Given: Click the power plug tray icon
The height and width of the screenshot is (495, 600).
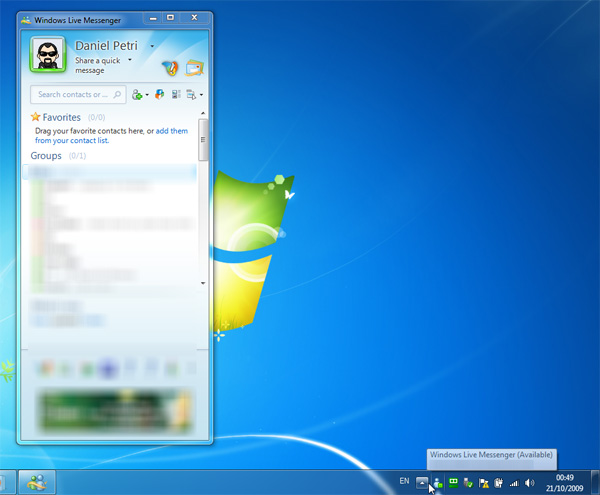Looking at the screenshot, I should (499, 483).
